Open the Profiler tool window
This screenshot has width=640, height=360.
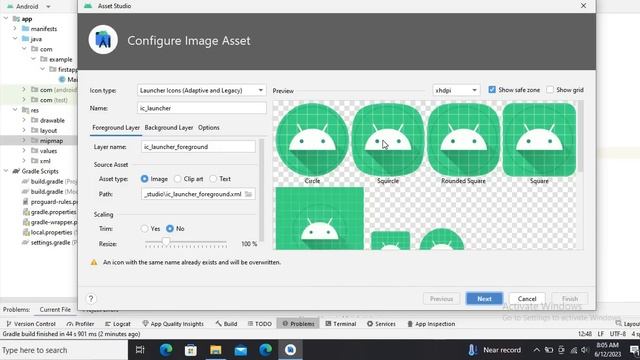click(x=80, y=324)
